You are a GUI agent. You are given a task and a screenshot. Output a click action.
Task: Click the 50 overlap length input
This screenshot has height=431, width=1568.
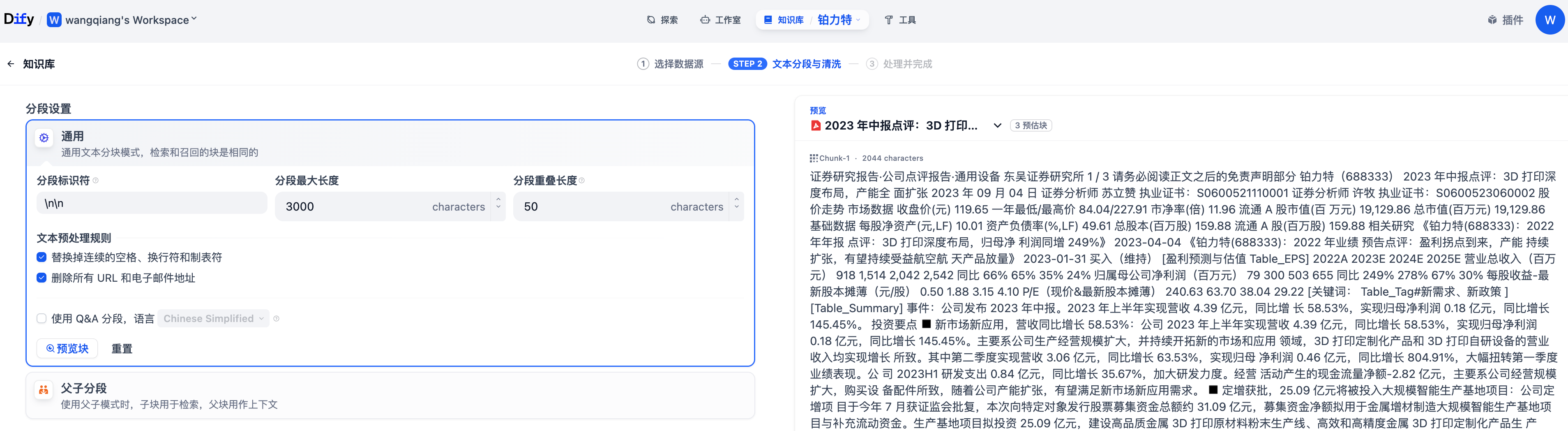point(621,207)
